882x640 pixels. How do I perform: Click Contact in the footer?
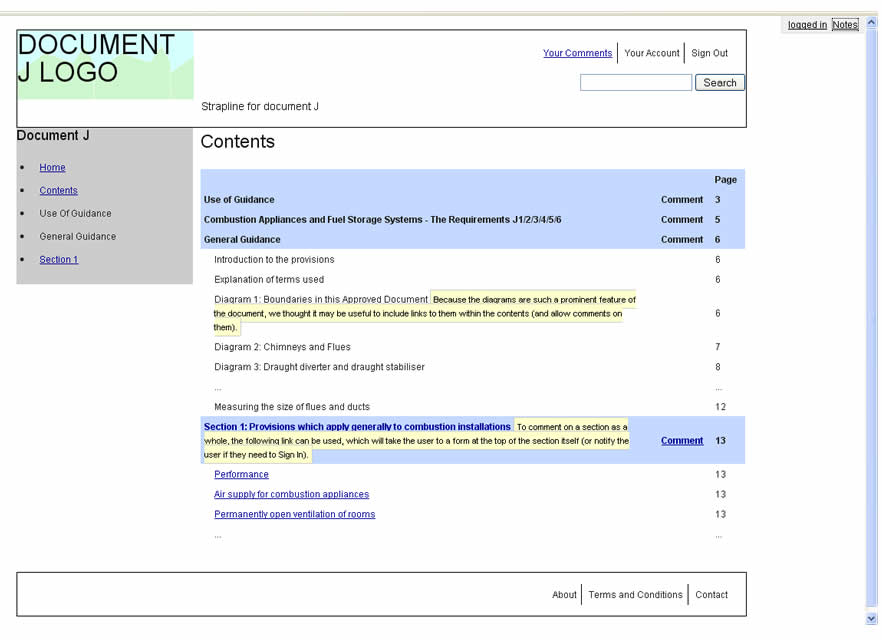[x=712, y=595]
